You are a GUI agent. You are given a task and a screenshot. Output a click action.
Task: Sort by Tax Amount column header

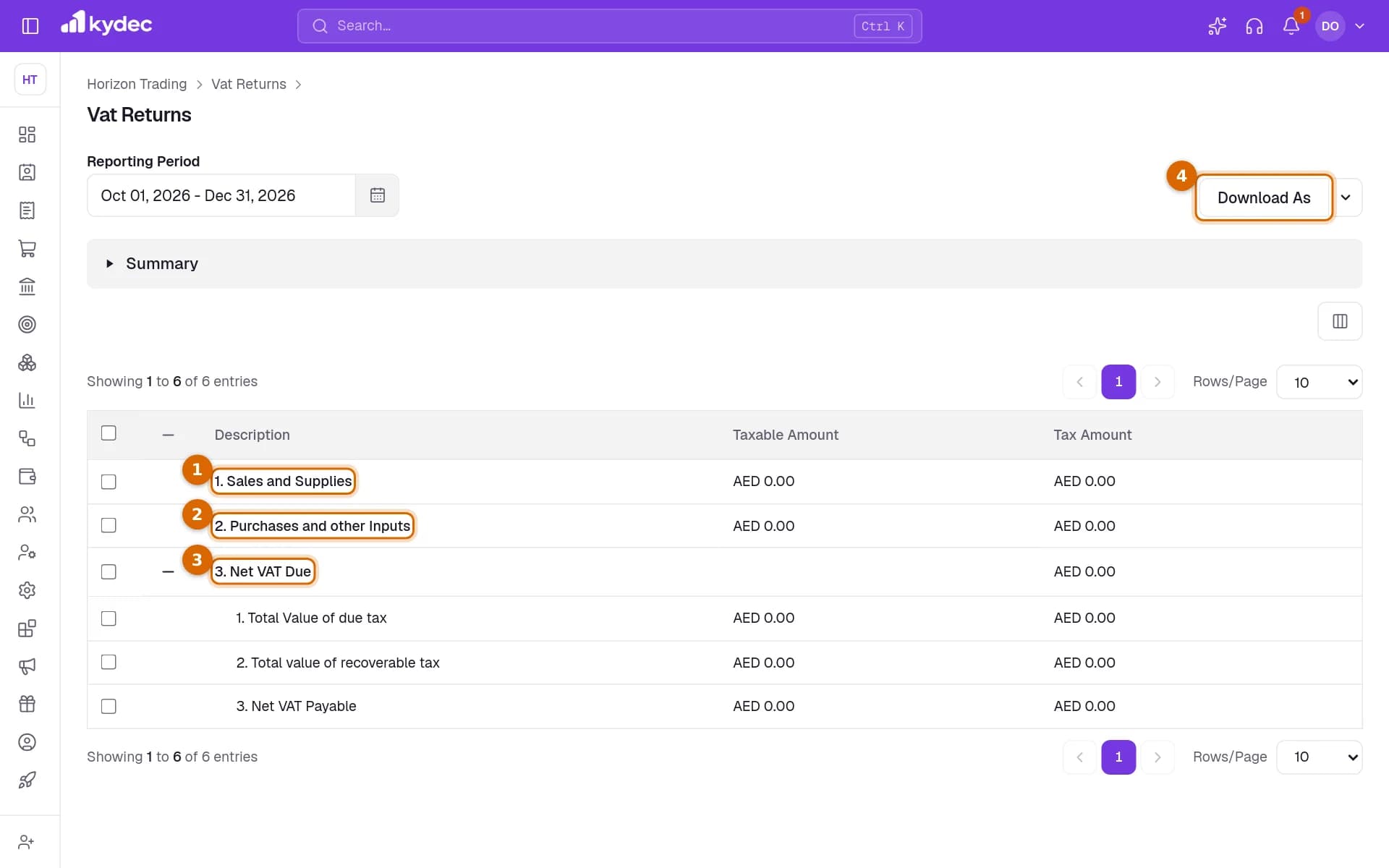[x=1092, y=435]
